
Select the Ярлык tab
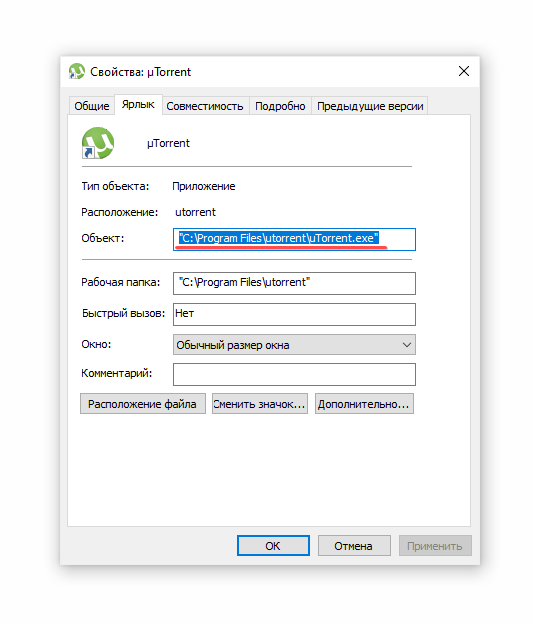[138, 104]
